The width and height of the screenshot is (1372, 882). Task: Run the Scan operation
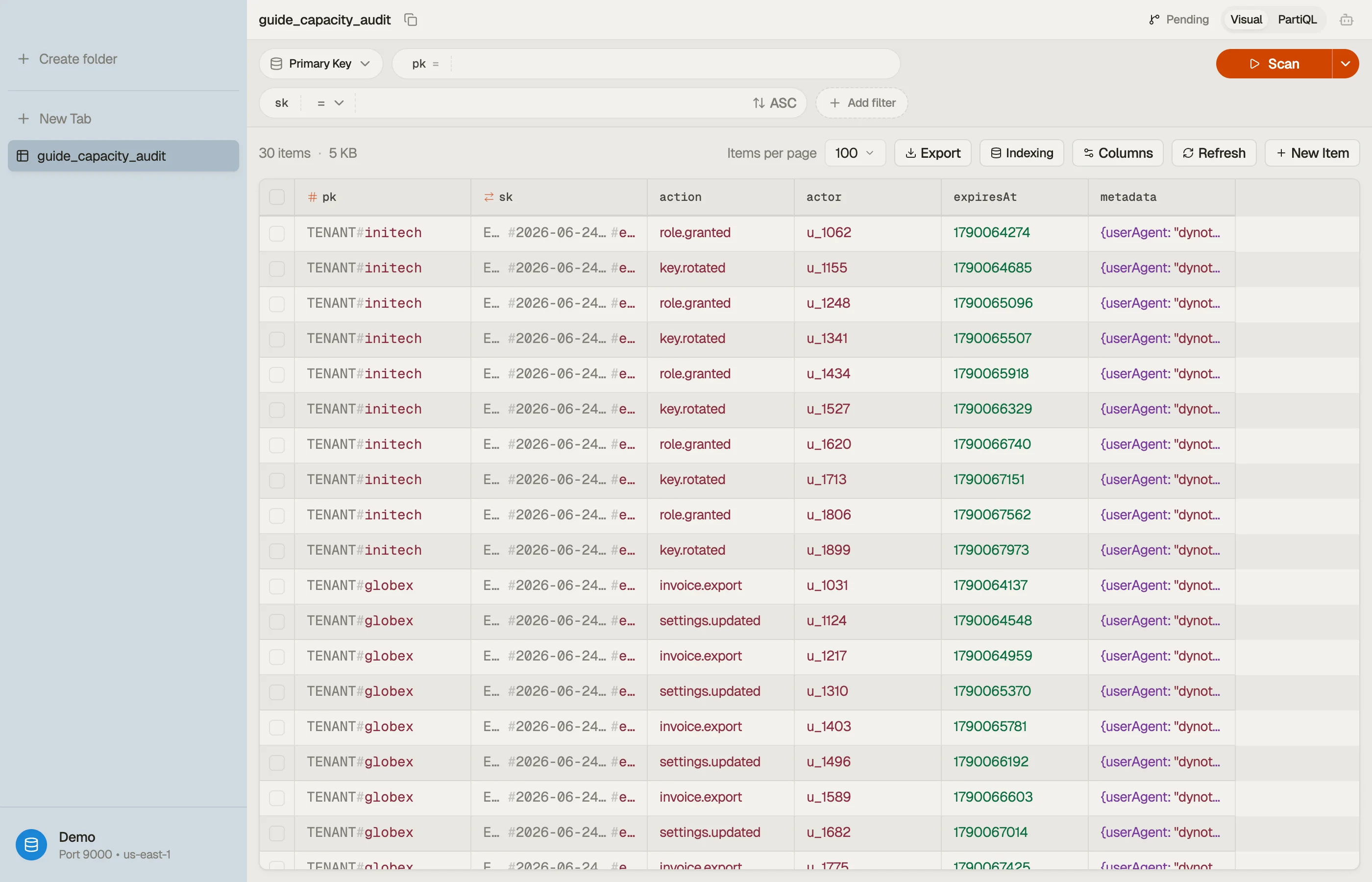click(x=1274, y=64)
